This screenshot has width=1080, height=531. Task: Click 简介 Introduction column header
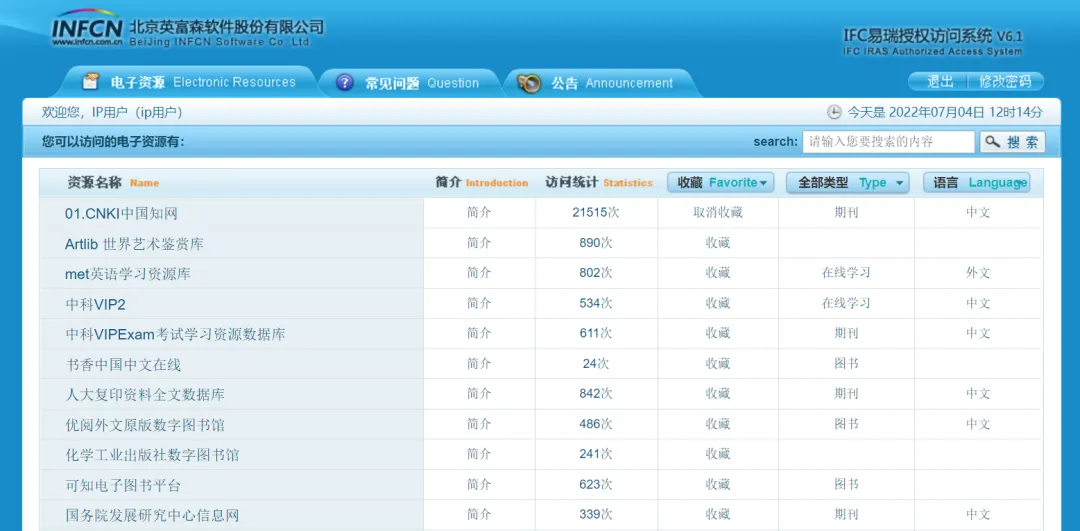pos(481,183)
